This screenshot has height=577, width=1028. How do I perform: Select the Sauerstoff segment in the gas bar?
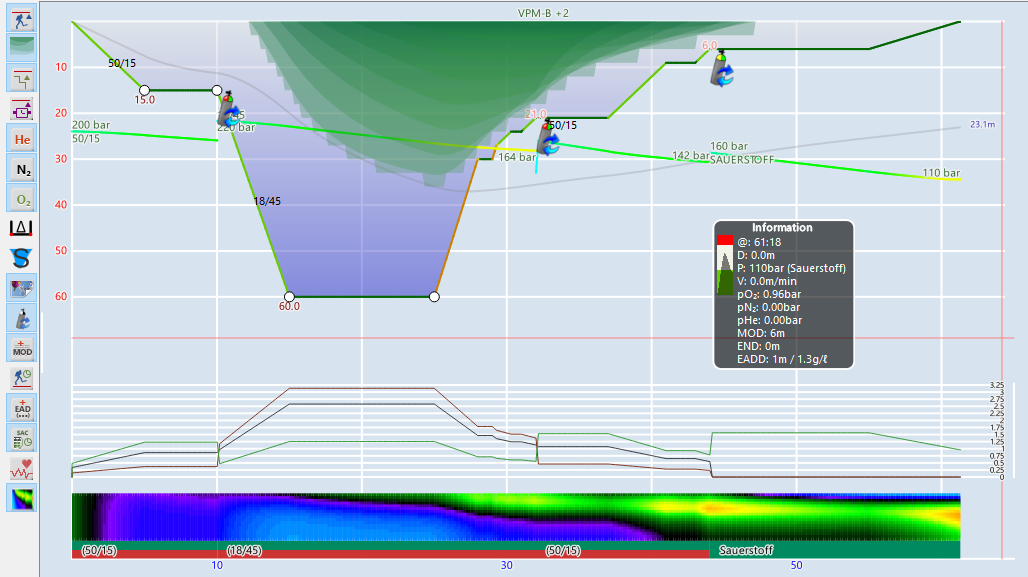tap(745, 549)
